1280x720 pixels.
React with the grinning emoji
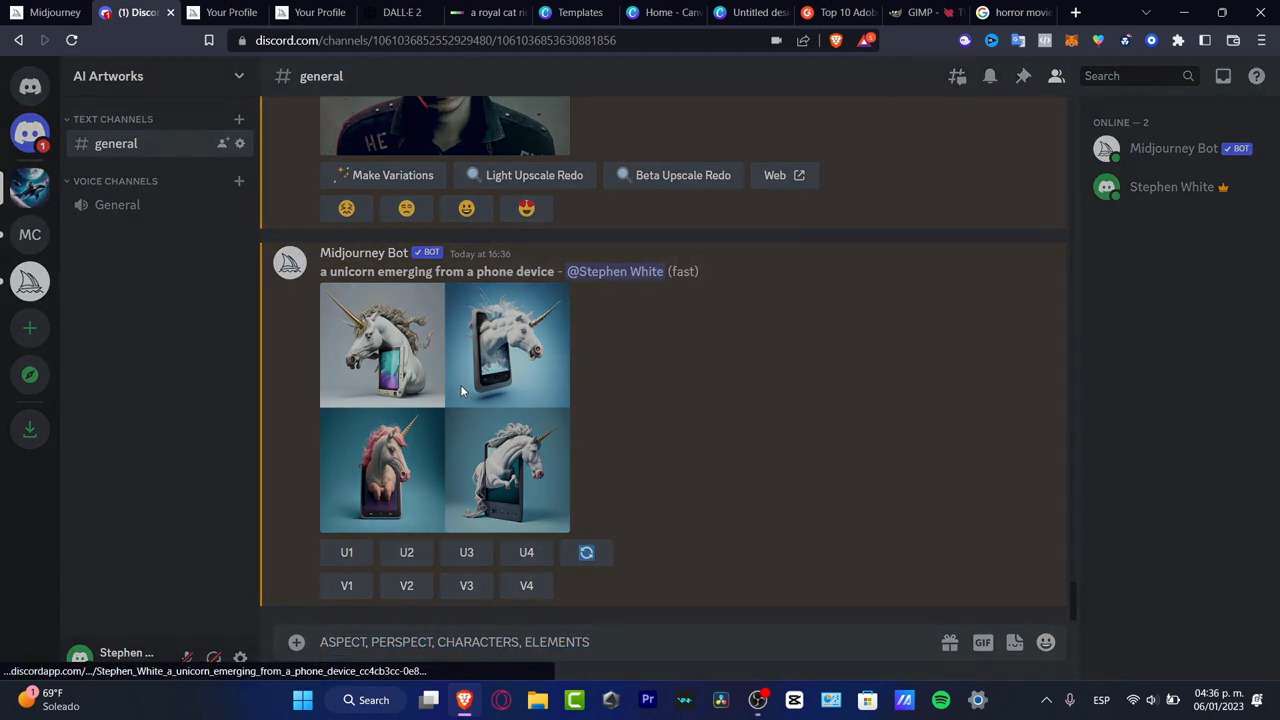pyautogui.click(x=467, y=208)
